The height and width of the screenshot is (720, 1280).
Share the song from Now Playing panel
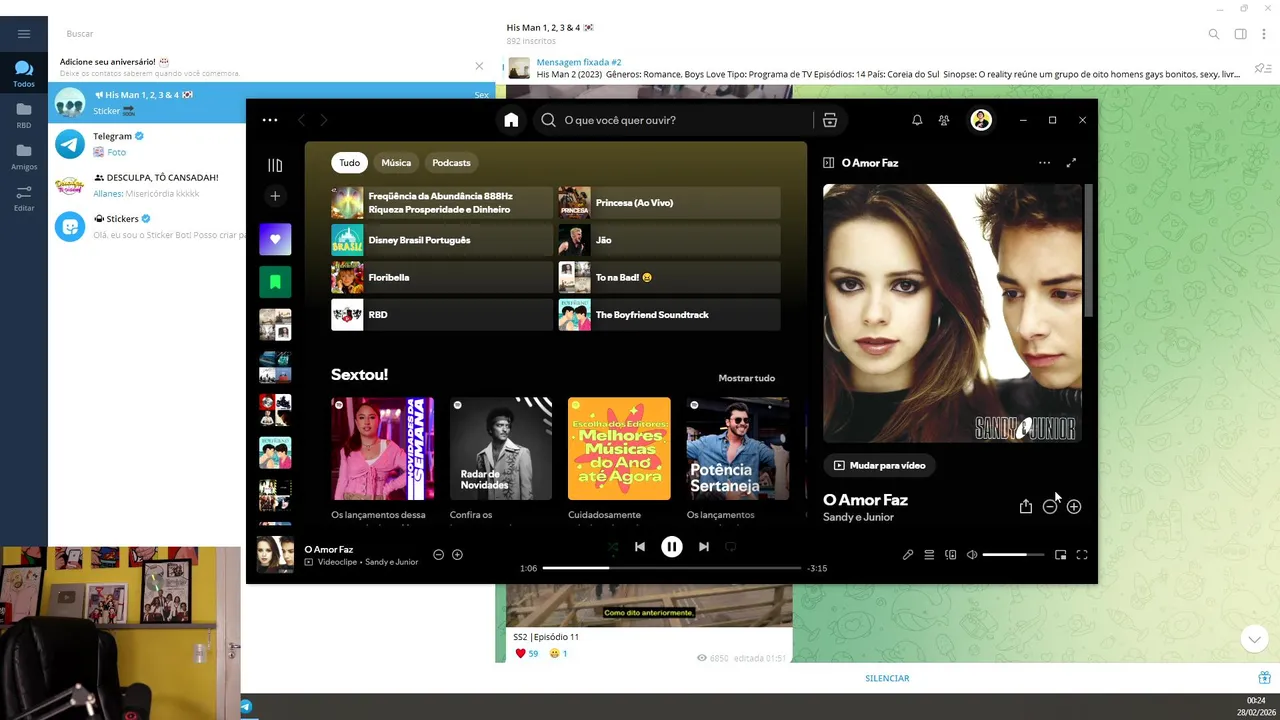point(1025,507)
